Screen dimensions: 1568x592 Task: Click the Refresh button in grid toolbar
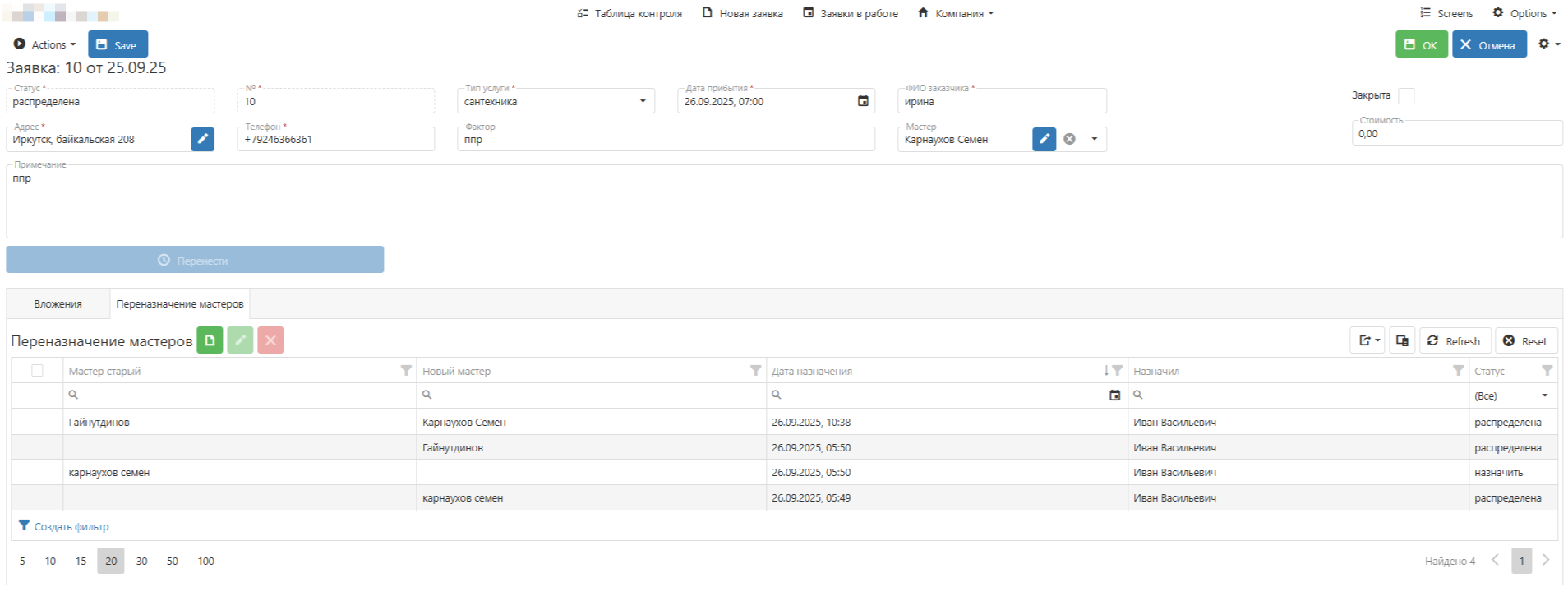click(1455, 340)
